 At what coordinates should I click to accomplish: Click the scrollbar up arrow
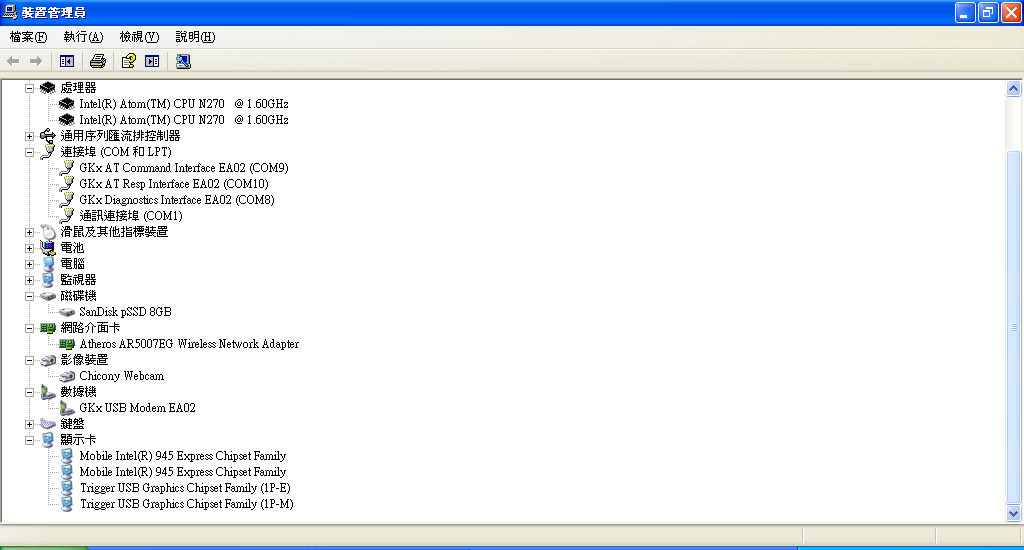[x=1014, y=89]
